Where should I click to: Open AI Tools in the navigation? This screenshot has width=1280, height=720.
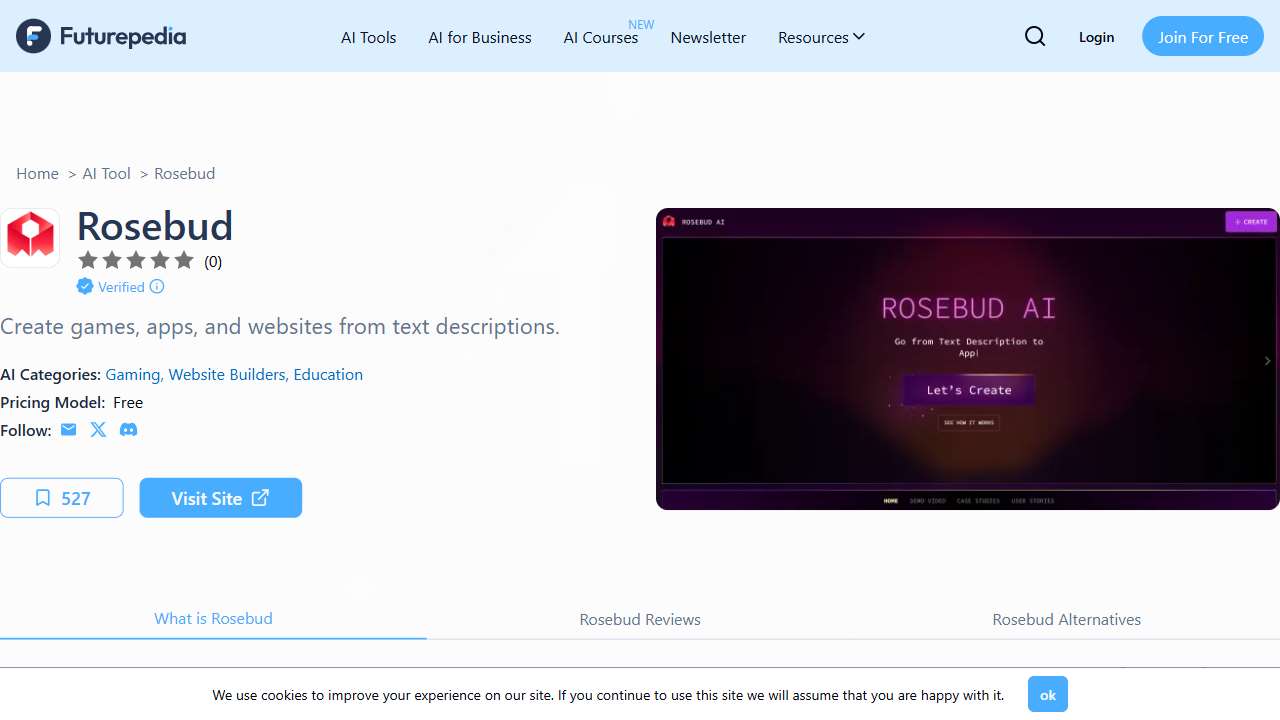tap(369, 37)
